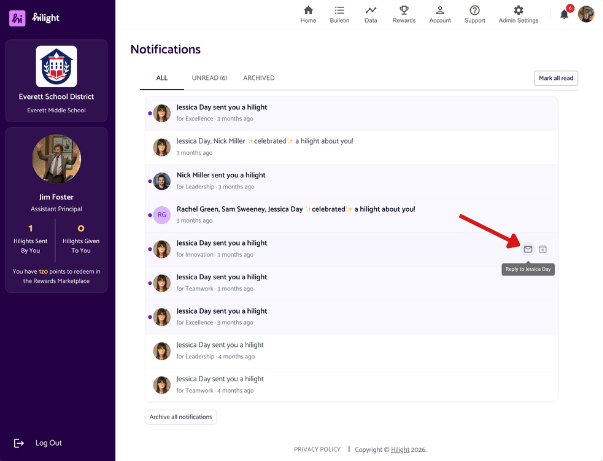
Task: Open the Home icon in top navigation
Action: click(308, 10)
